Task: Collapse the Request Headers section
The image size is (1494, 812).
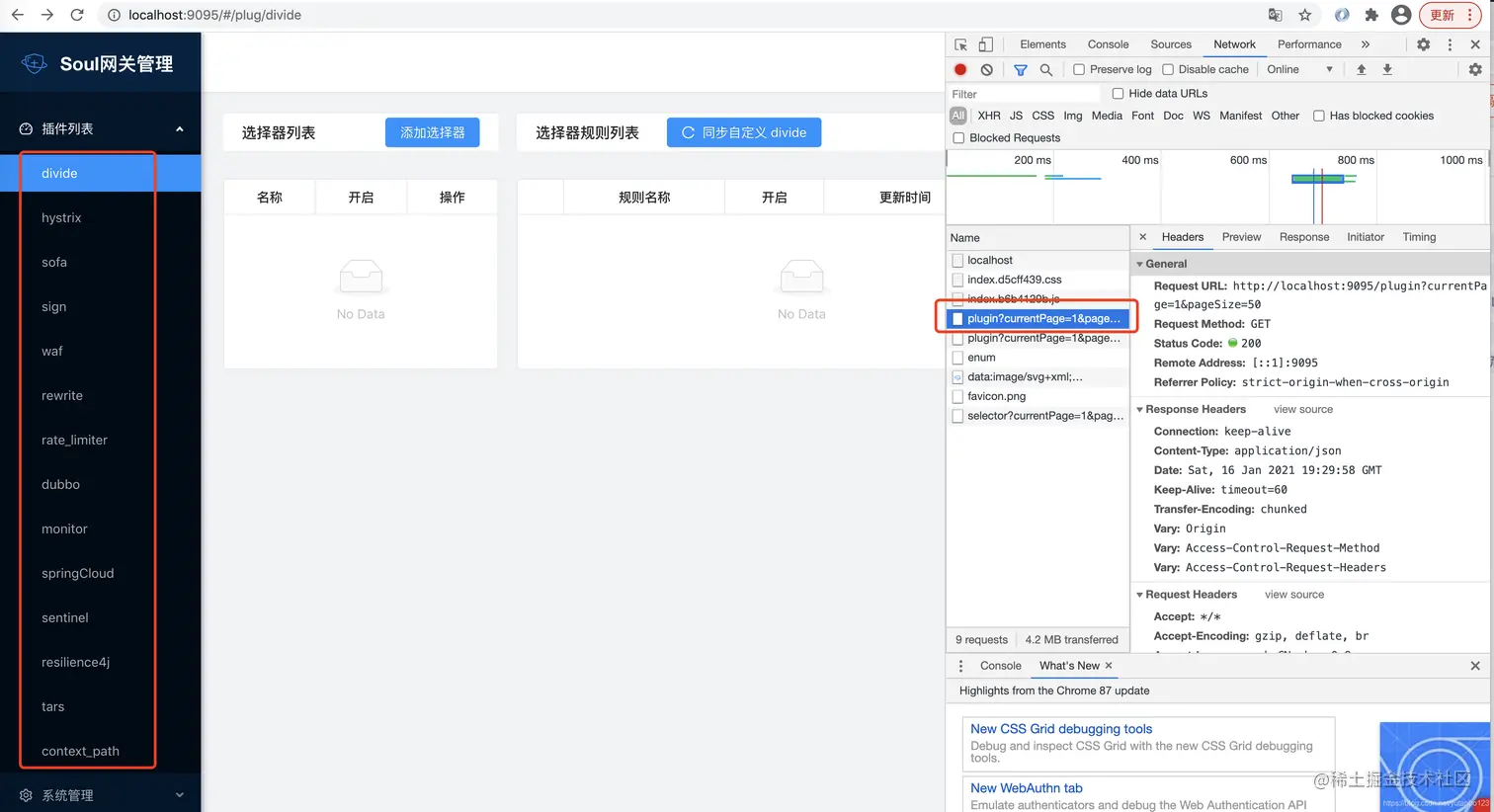Action: tap(1139, 595)
